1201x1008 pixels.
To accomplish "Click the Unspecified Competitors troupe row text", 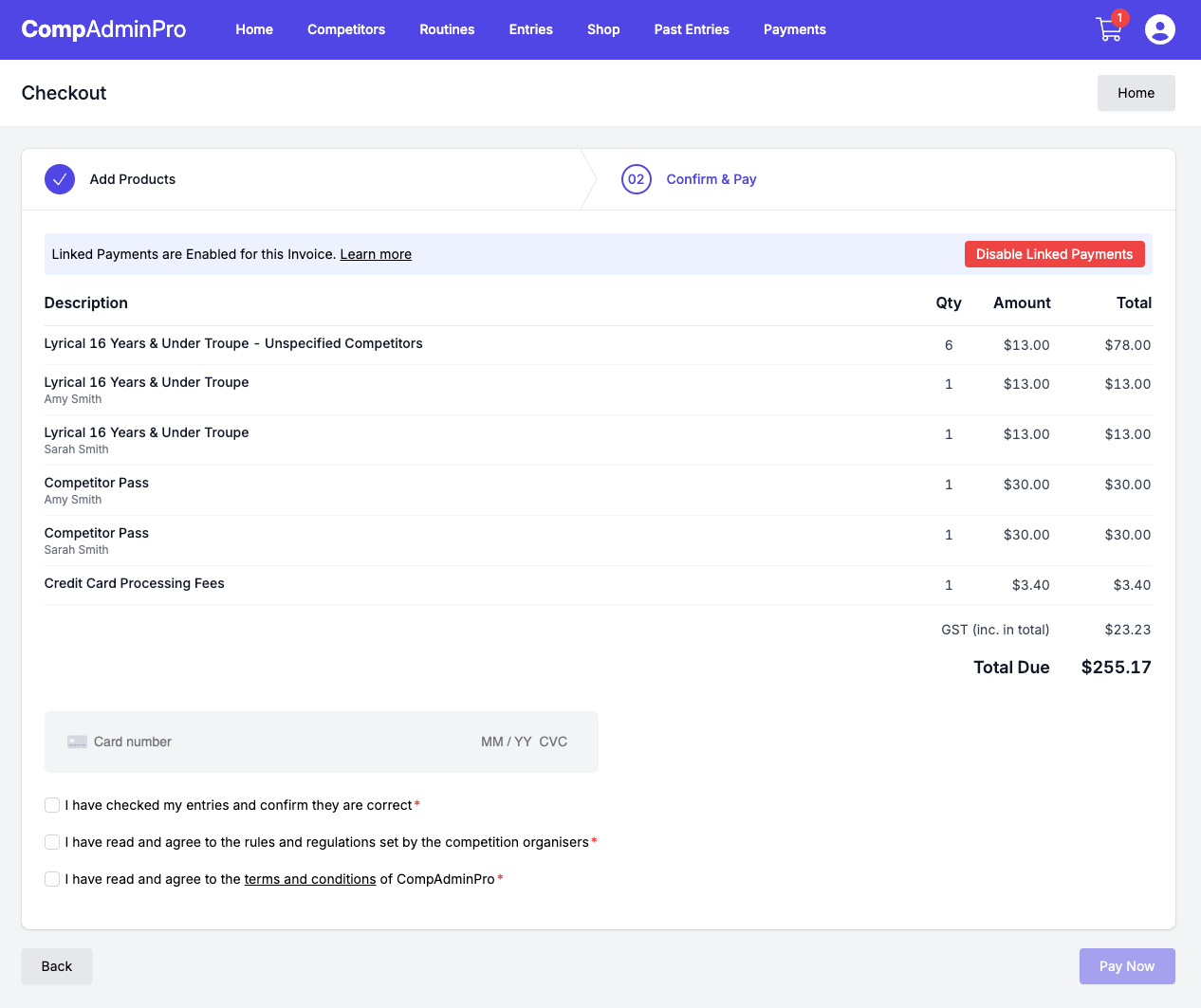I will click(x=233, y=343).
